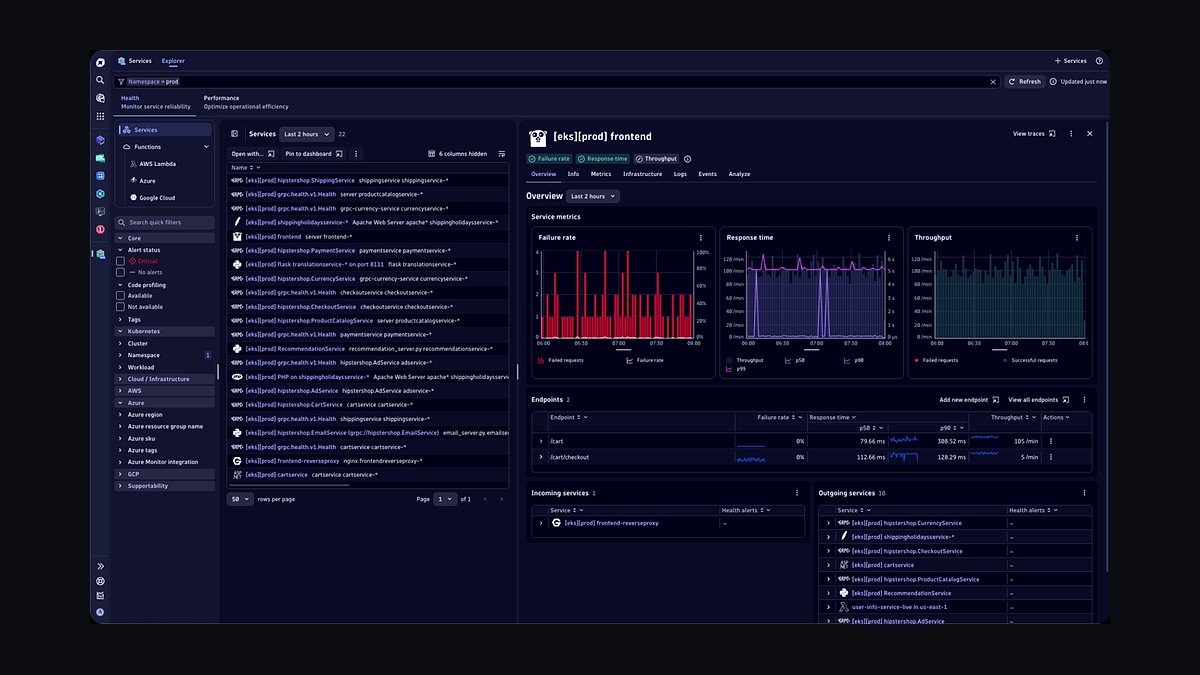1200x675 pixels.
Task: Clear the Namespace filter with X icon
Action: pos(993,82)
